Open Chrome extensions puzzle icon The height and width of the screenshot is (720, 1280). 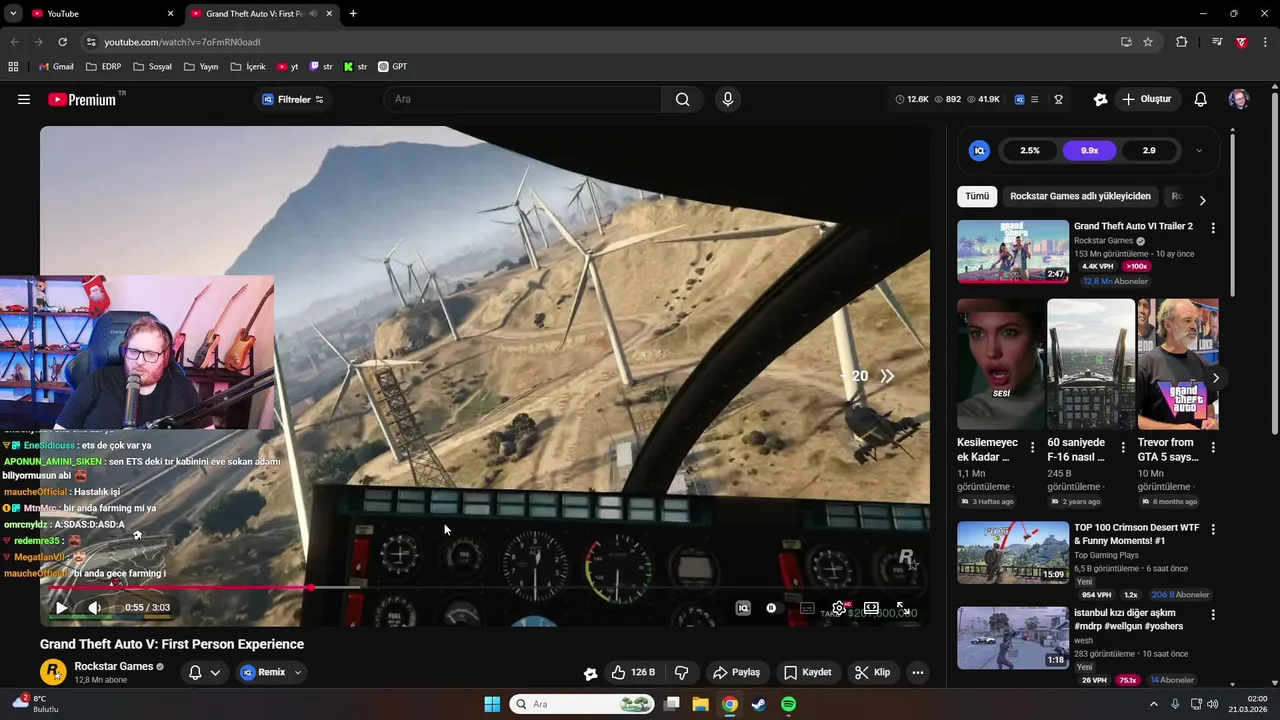coord(1181,42)
